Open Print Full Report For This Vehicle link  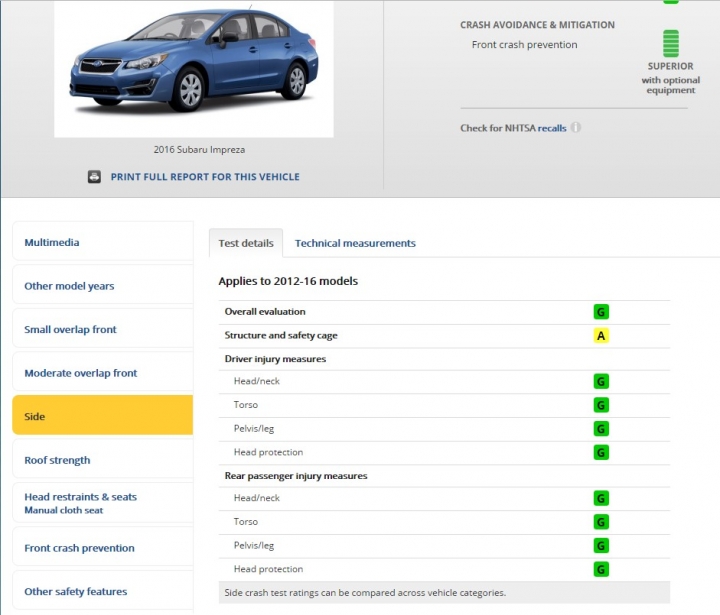pos(205,177)
